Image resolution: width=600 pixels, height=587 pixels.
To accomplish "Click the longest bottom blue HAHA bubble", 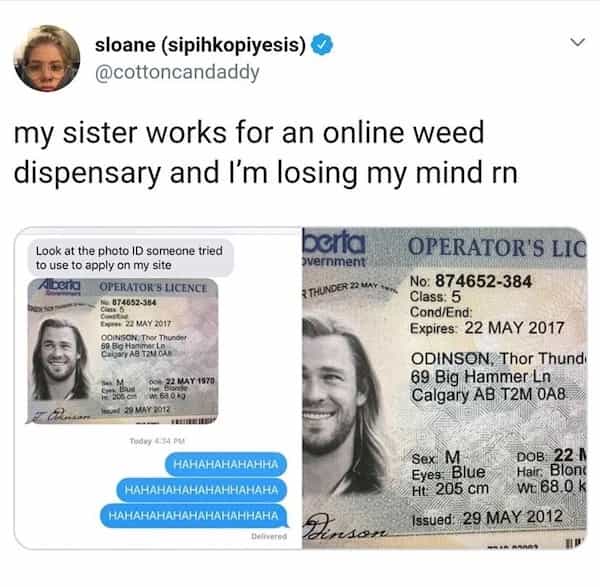I will [x=193, y=515].
